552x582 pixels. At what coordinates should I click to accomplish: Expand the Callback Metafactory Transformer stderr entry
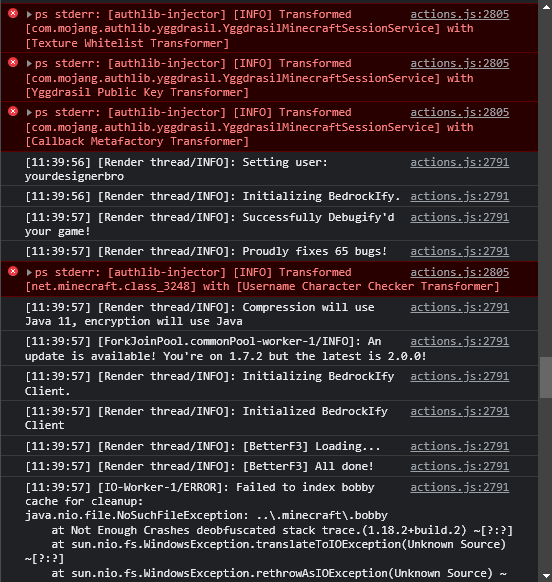pyautogui.click(x=29, y=112)
